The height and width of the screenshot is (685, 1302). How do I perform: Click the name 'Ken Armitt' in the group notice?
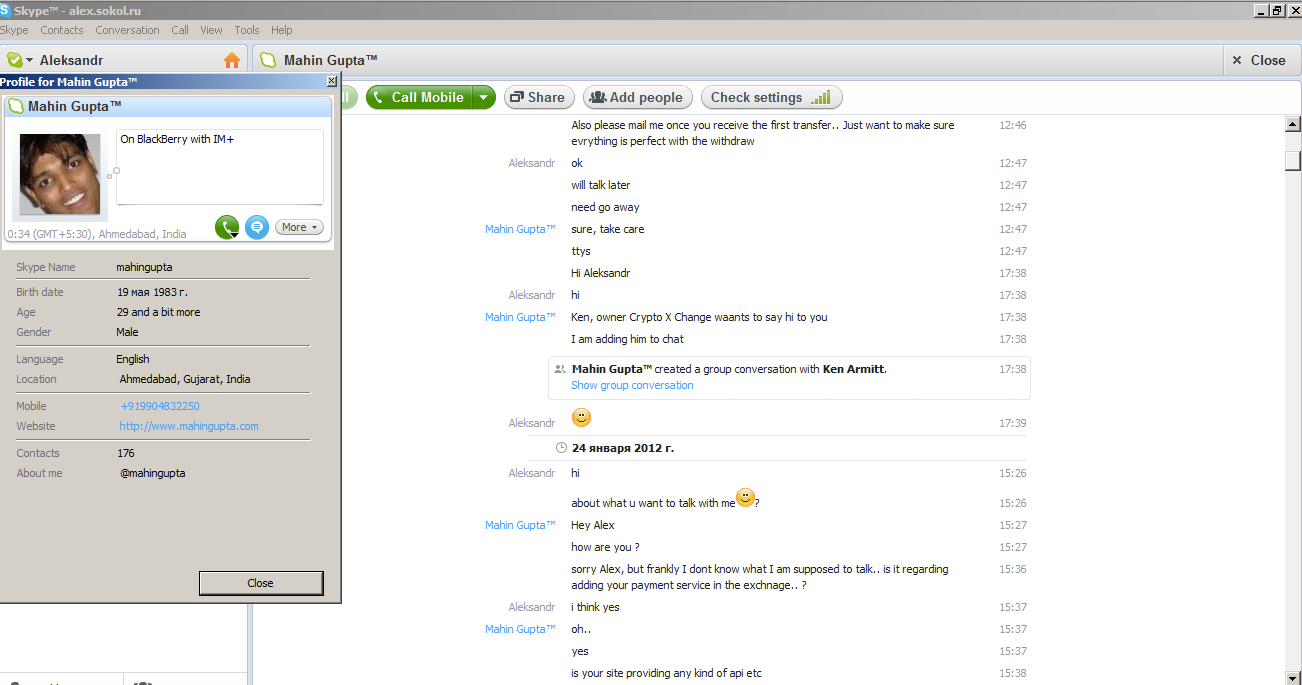[853, 369]
